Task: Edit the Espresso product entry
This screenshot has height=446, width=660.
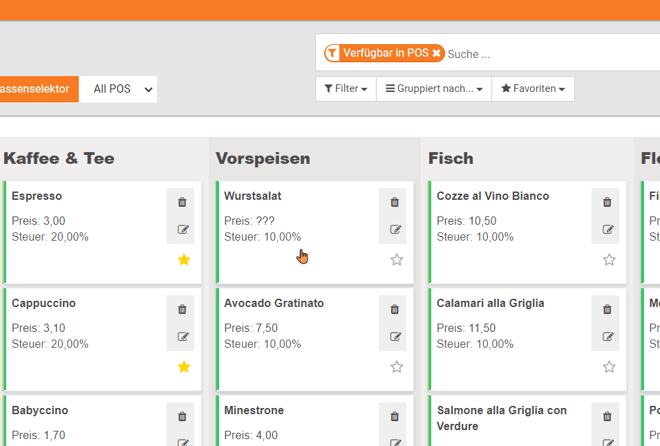Action: click(182, 229)
